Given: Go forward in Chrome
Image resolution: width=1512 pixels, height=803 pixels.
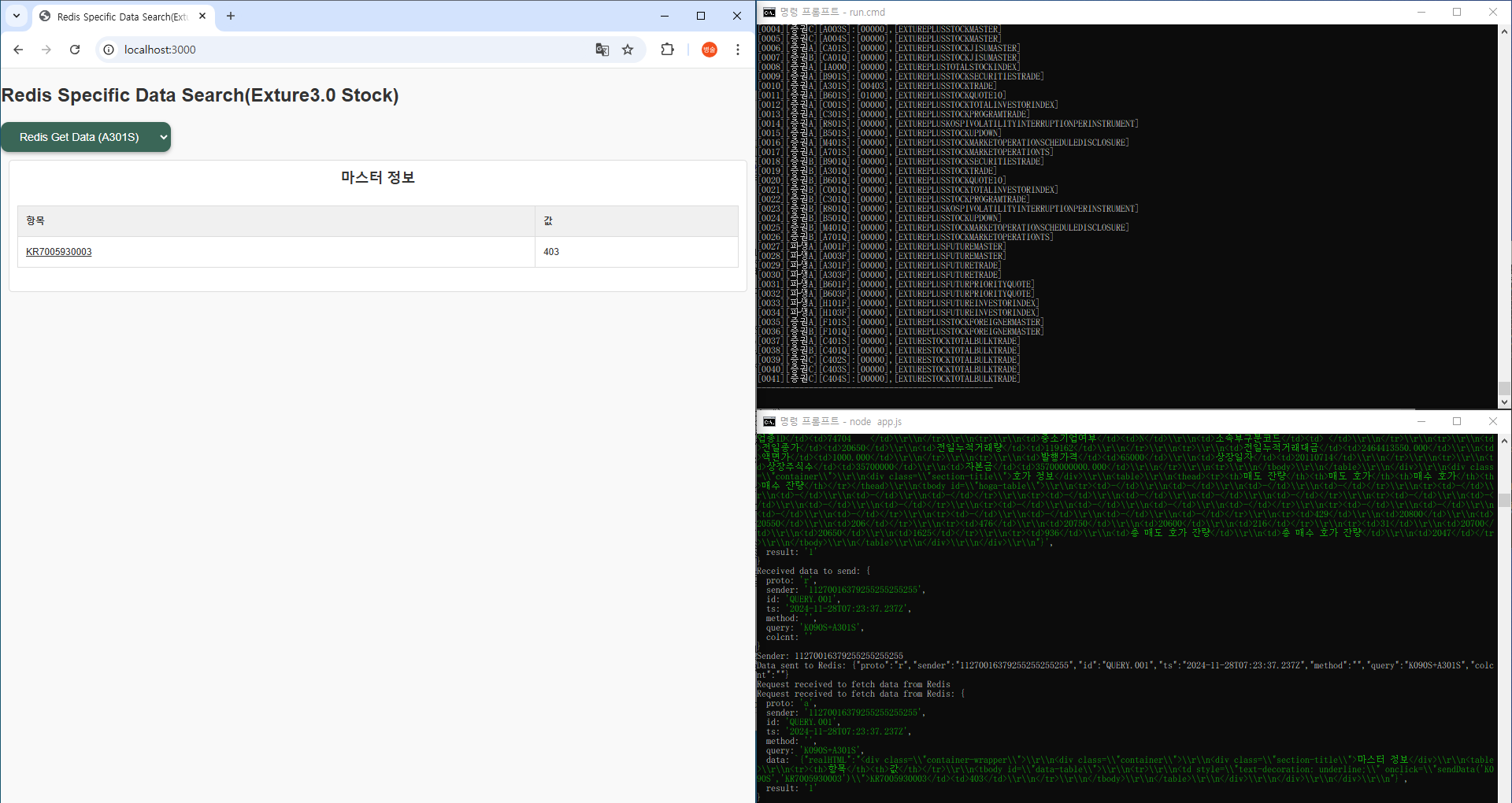Looking at the screenshot, I should [x=46, y=50].
